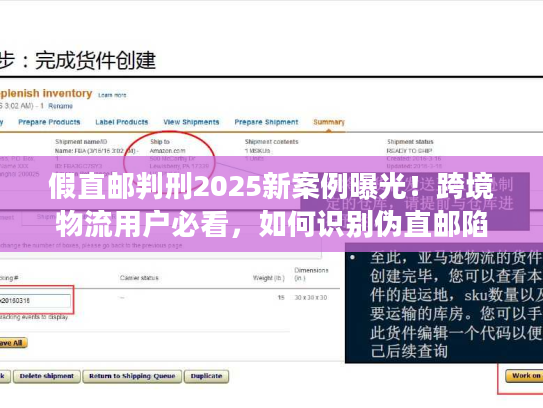Click the Shipment name/ID heading

click(x=81, y=142)
